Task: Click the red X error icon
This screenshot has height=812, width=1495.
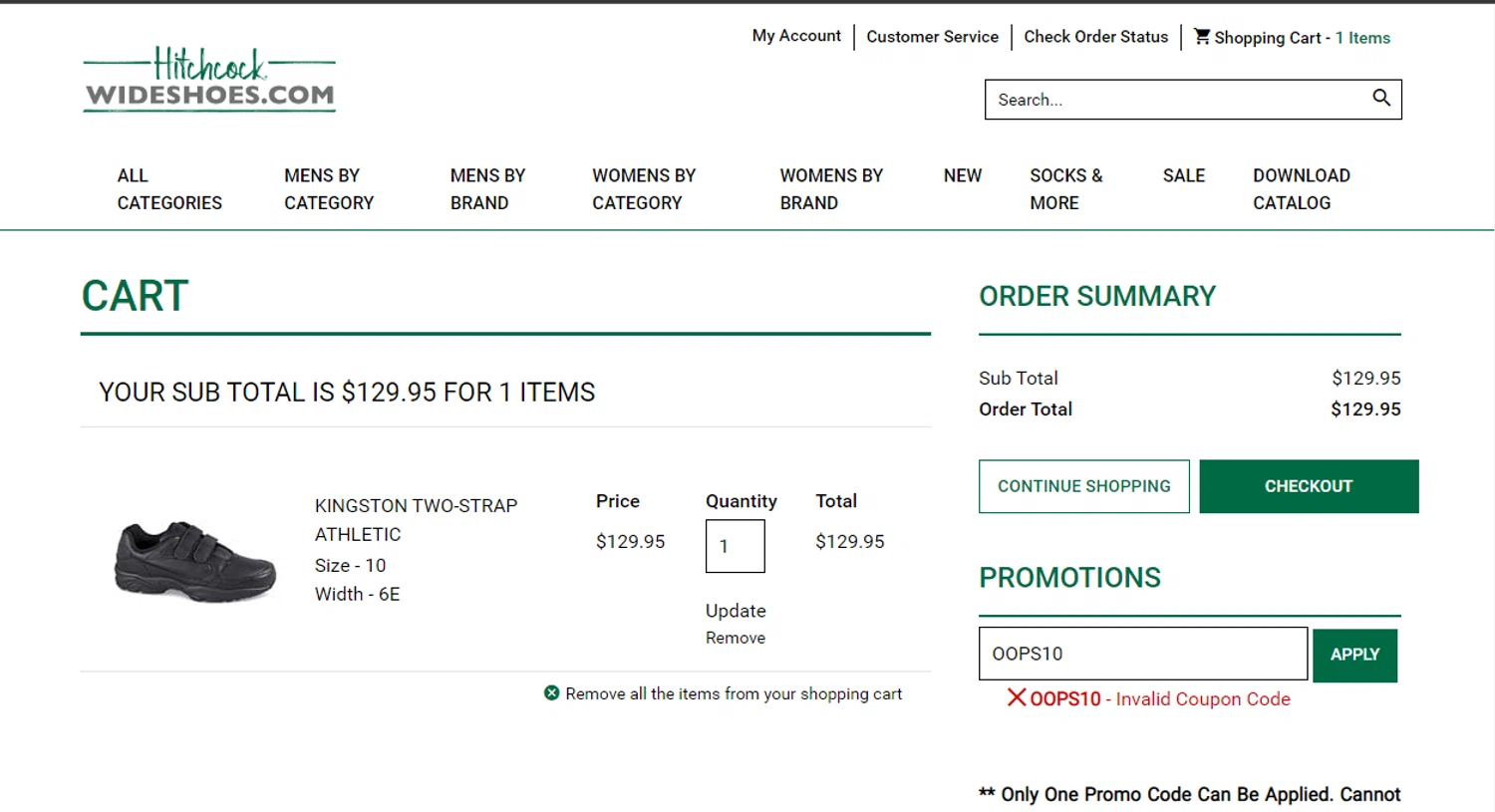Action: pyautogui.click(x=1016, y=697)
